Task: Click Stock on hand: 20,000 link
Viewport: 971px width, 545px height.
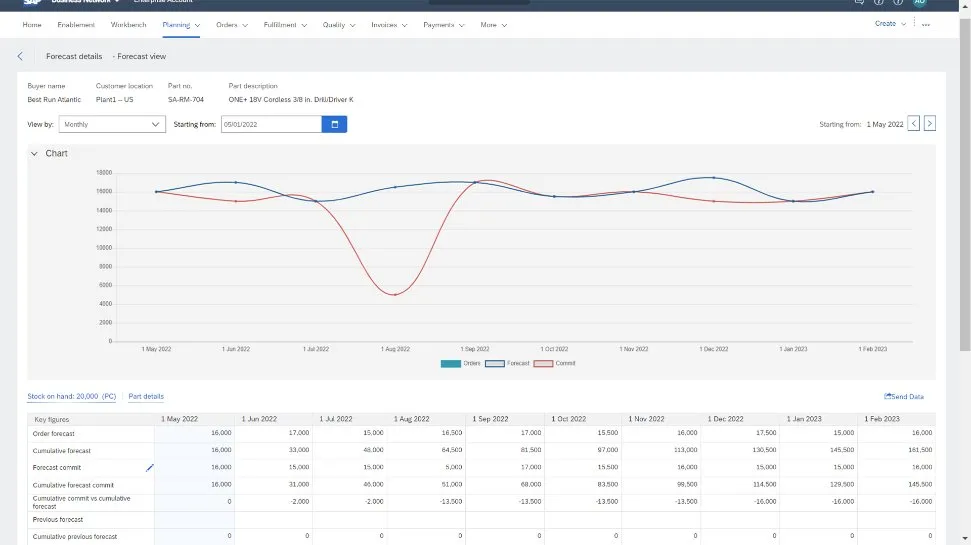Action: (x=72, y=397)
